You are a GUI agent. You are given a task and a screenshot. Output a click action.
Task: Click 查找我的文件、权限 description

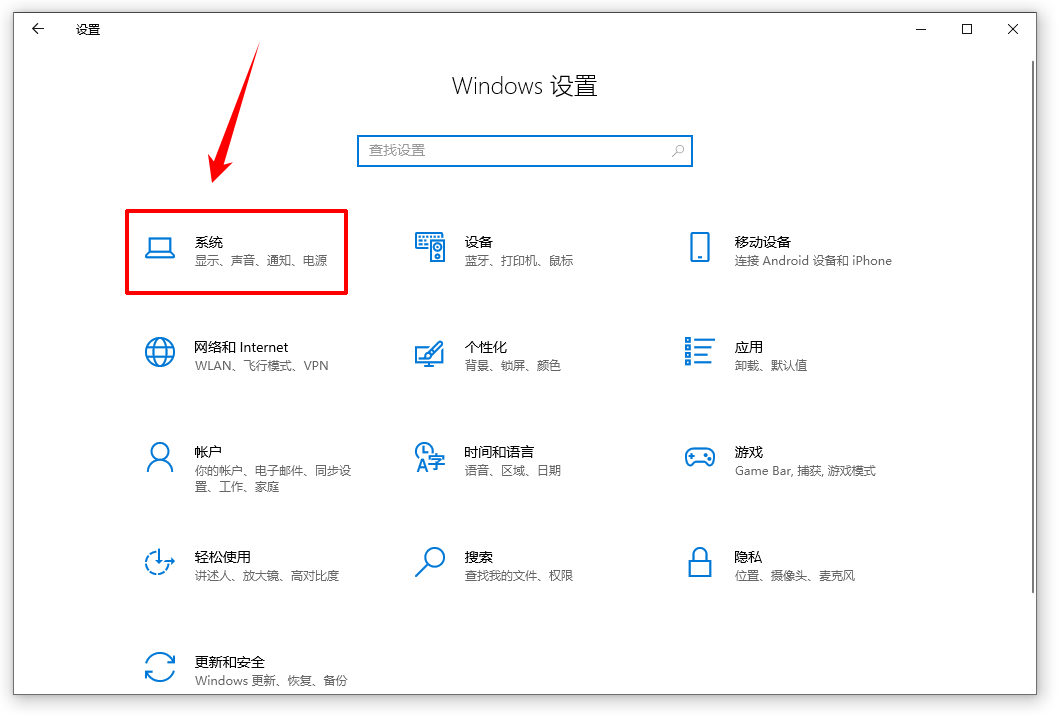(519, 576)
